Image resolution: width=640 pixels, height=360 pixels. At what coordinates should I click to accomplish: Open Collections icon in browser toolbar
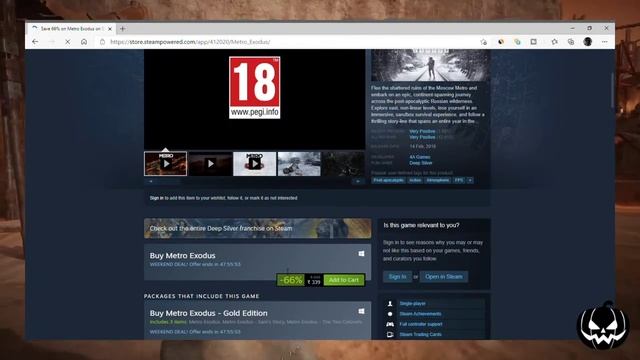coord(571,42)
